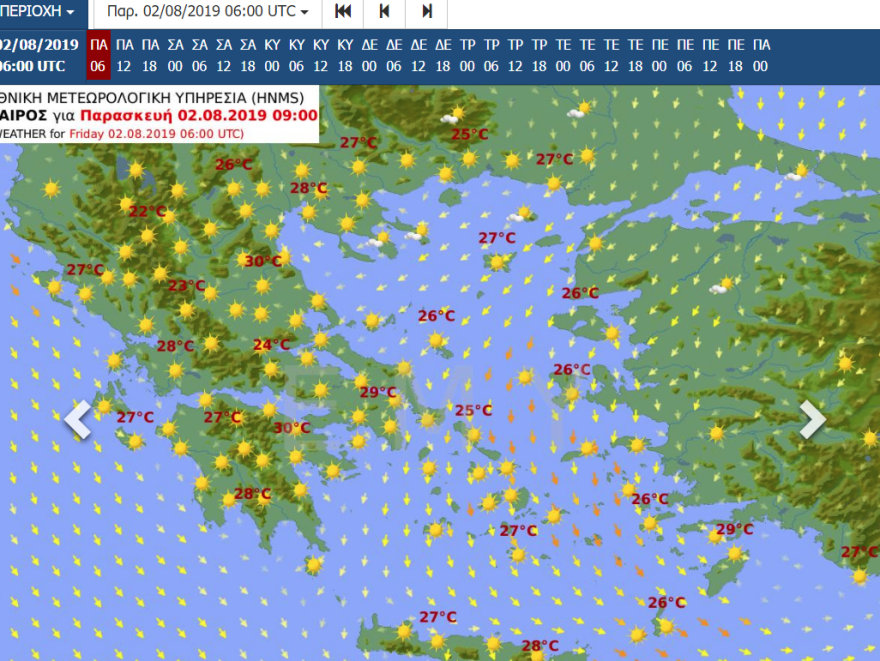Select the ΚΥ 00 forecast slot

tap(272, 55)
